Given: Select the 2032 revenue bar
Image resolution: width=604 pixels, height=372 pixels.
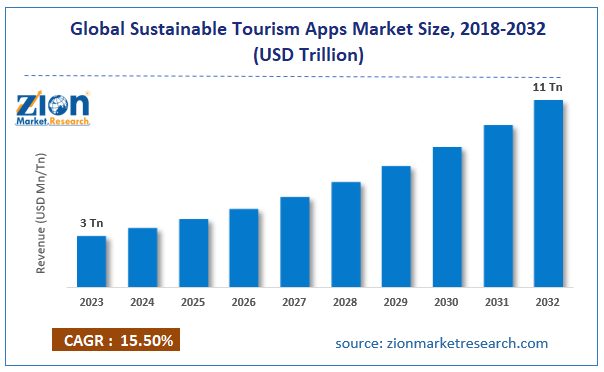Looking at the screenshot, I should [548, 194].
